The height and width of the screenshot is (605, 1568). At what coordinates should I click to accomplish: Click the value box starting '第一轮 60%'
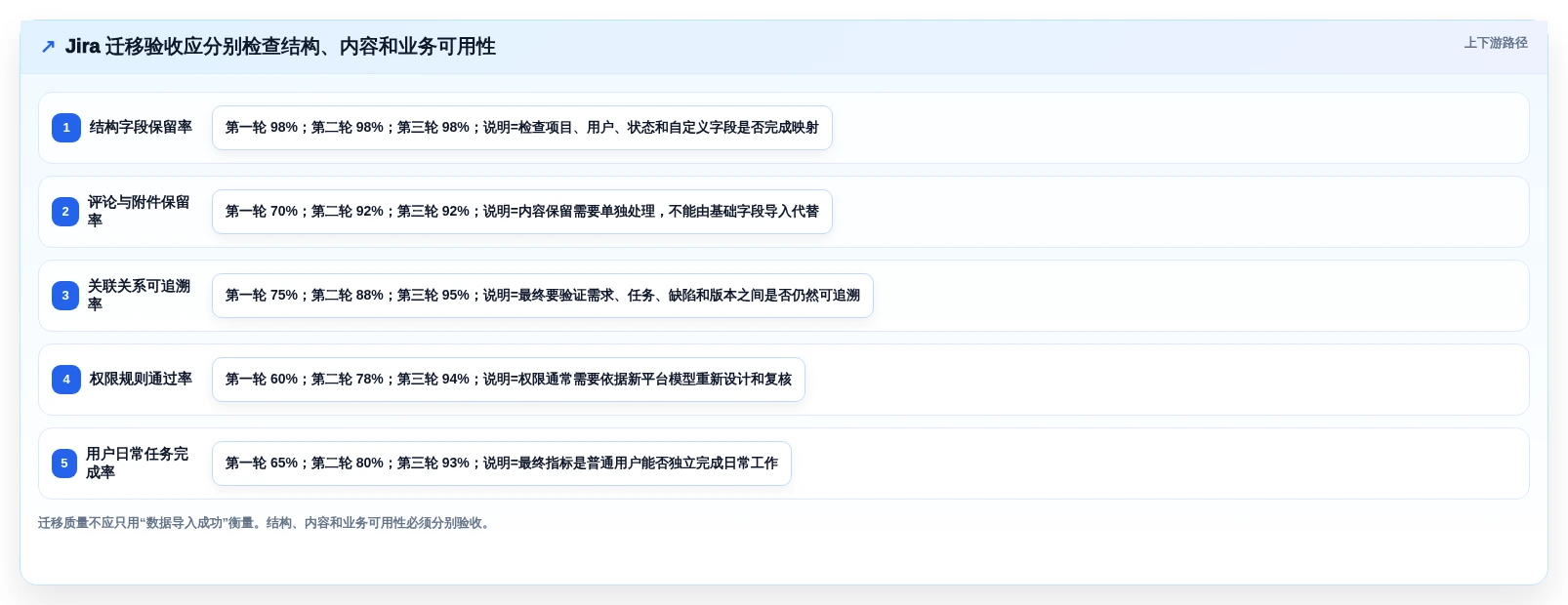(x=509, y=380)
